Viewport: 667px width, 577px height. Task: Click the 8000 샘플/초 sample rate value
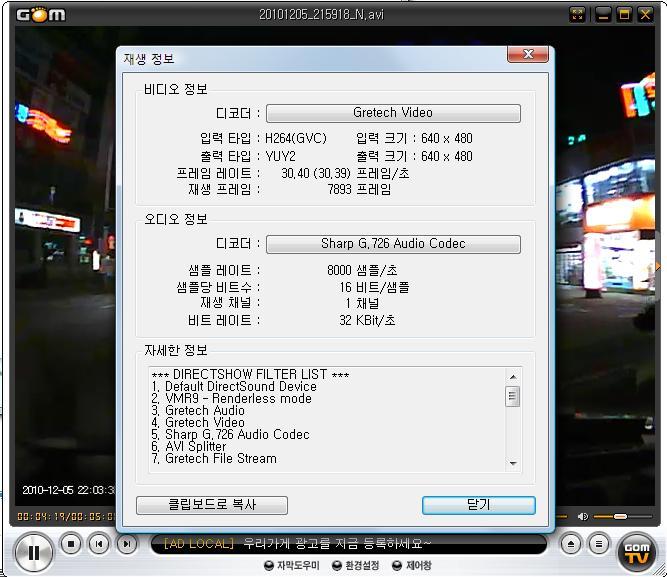click(x=362, y=270)
